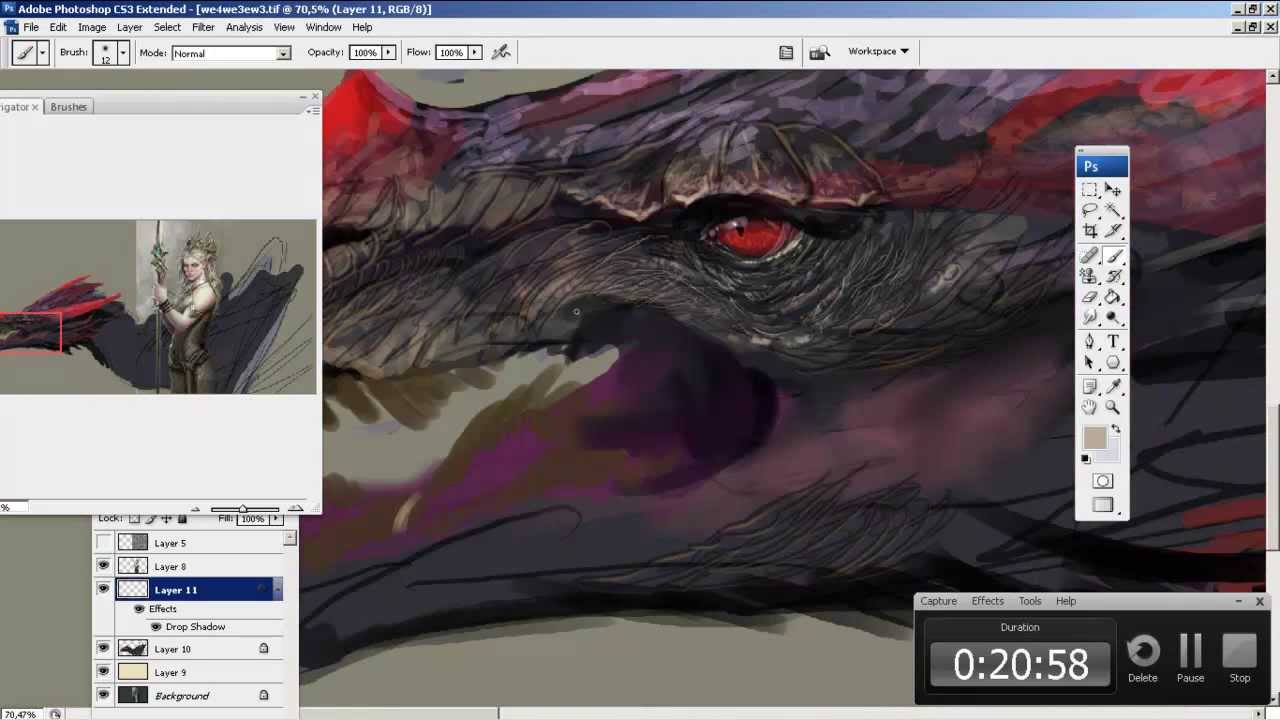This screenshot has height=720, width=1280.
Task: Click the foreground color swatch
Action: coord(1093,437)
